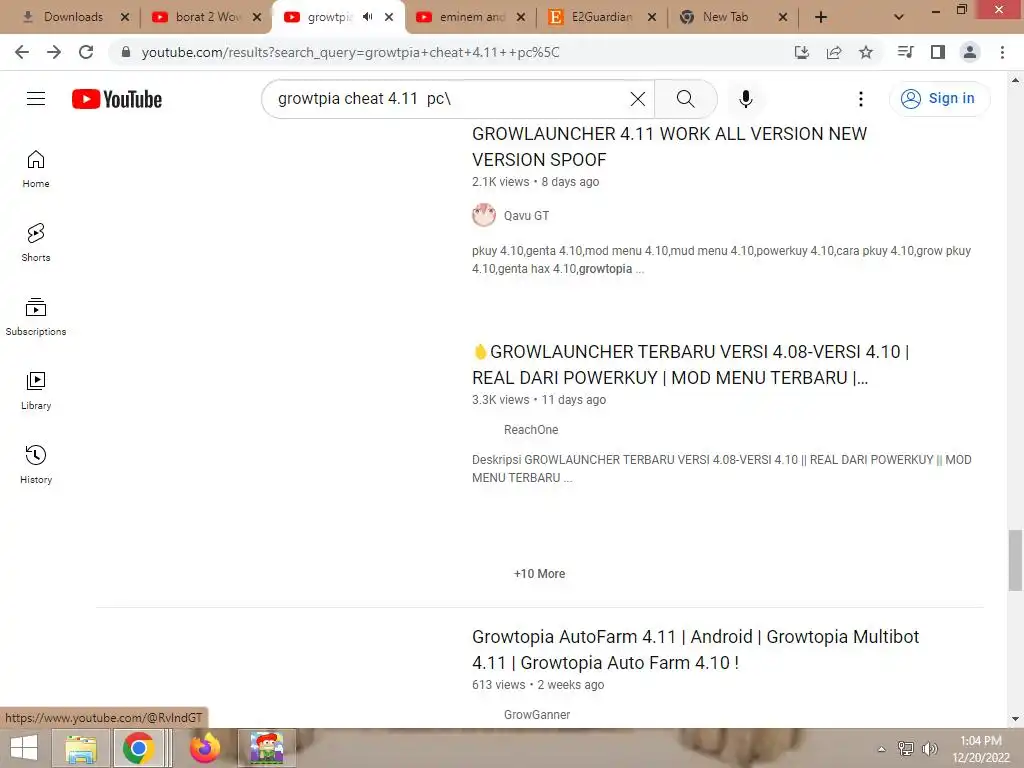This screenshot has width=1024, height=768.
Task: Mute the audio icon on the growtopia tab
Action: pyautogui.click(x=368, y=17)
